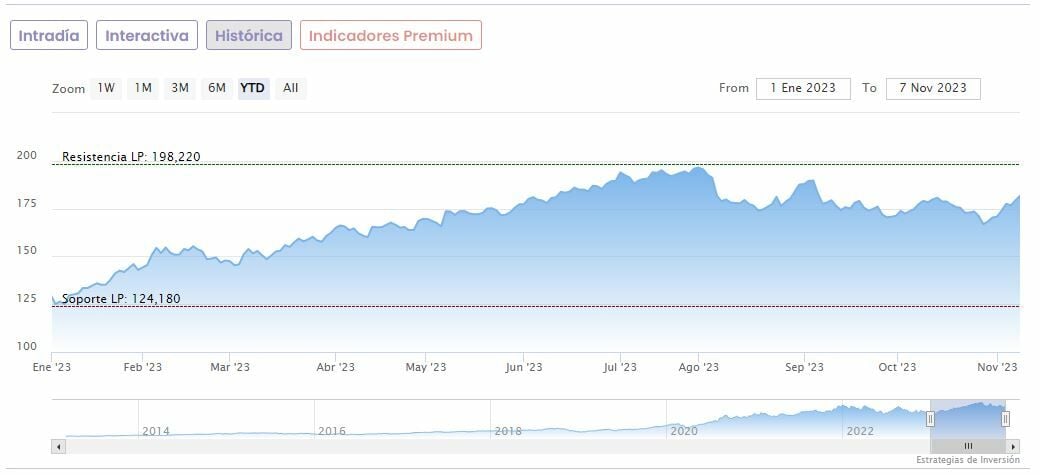
Task: Click the left navigator range handle
Action: [930, 419]
